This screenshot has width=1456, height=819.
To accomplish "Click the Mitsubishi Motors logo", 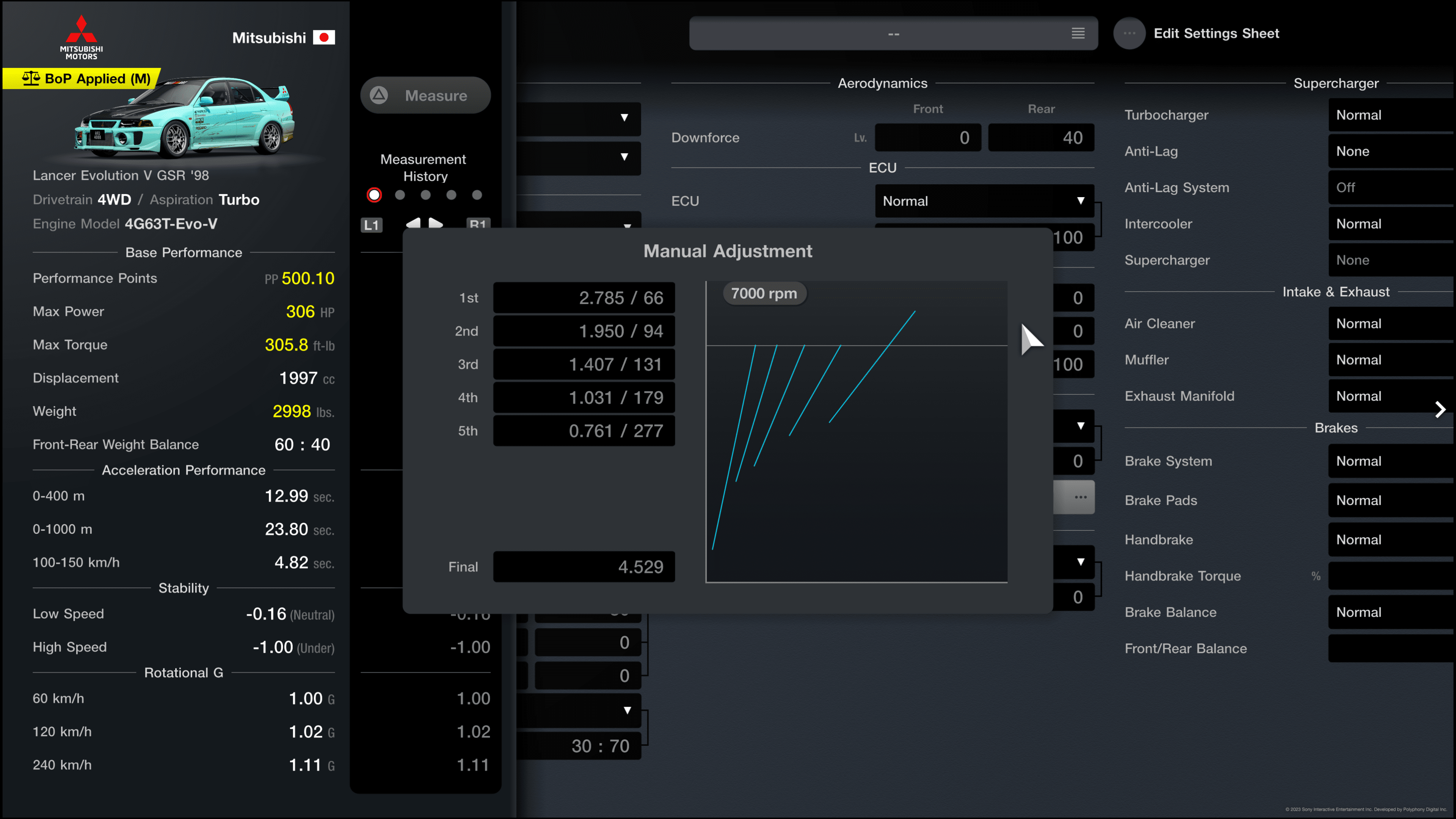I will (82, 37).
